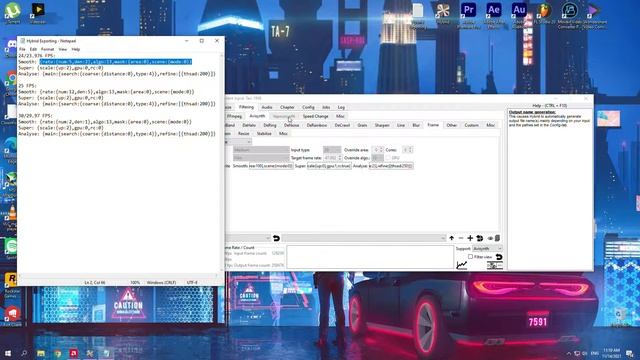Select the DeCrawl filter tab
Viewport: 640px width, 360px height.
coord(342,125)
